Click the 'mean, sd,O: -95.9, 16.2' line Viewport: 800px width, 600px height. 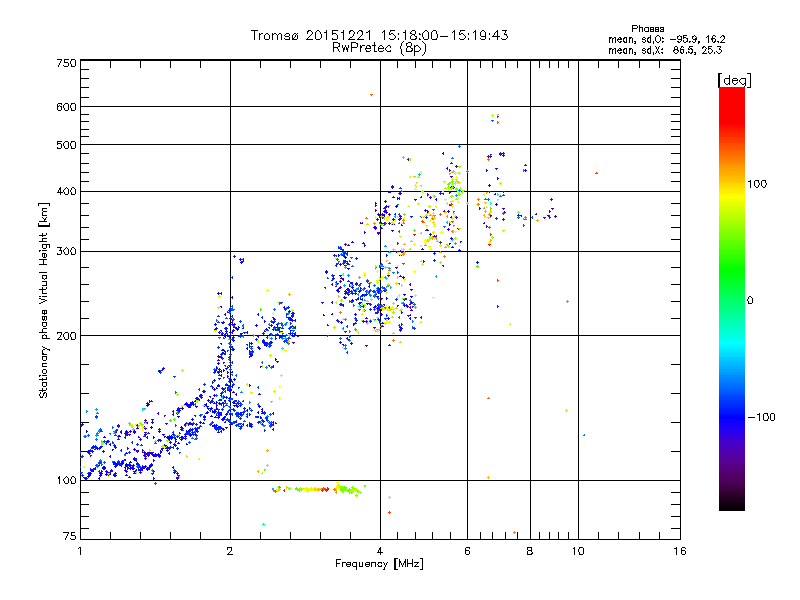666,39
